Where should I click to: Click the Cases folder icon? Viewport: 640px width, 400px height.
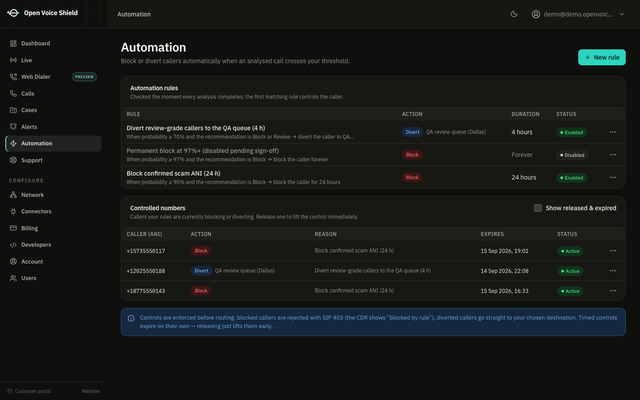[13, 110]
